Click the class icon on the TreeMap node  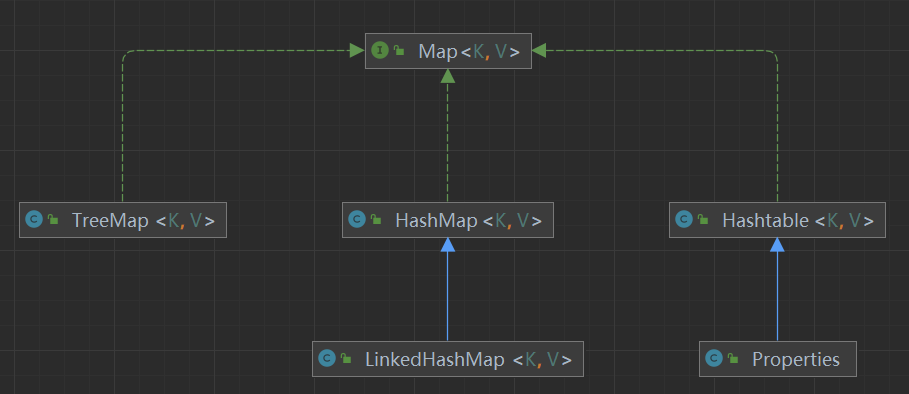point(34,220)
